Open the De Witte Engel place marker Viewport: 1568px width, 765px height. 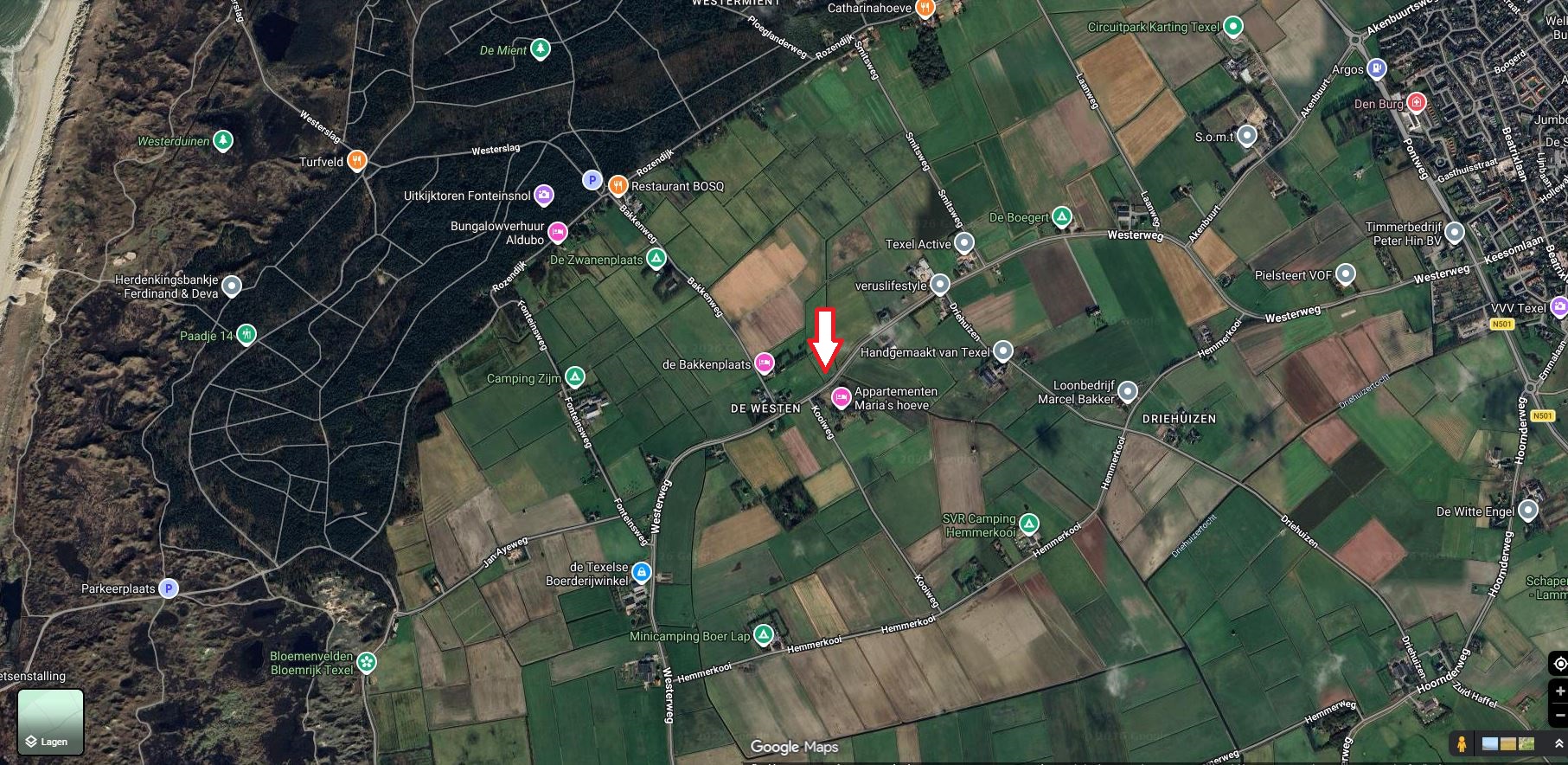[1528, 511]
